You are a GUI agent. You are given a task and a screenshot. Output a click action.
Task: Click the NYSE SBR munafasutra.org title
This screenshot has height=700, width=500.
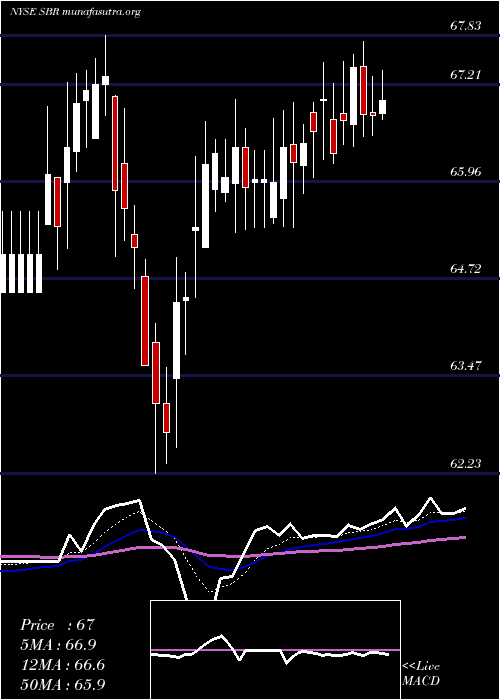75,12
